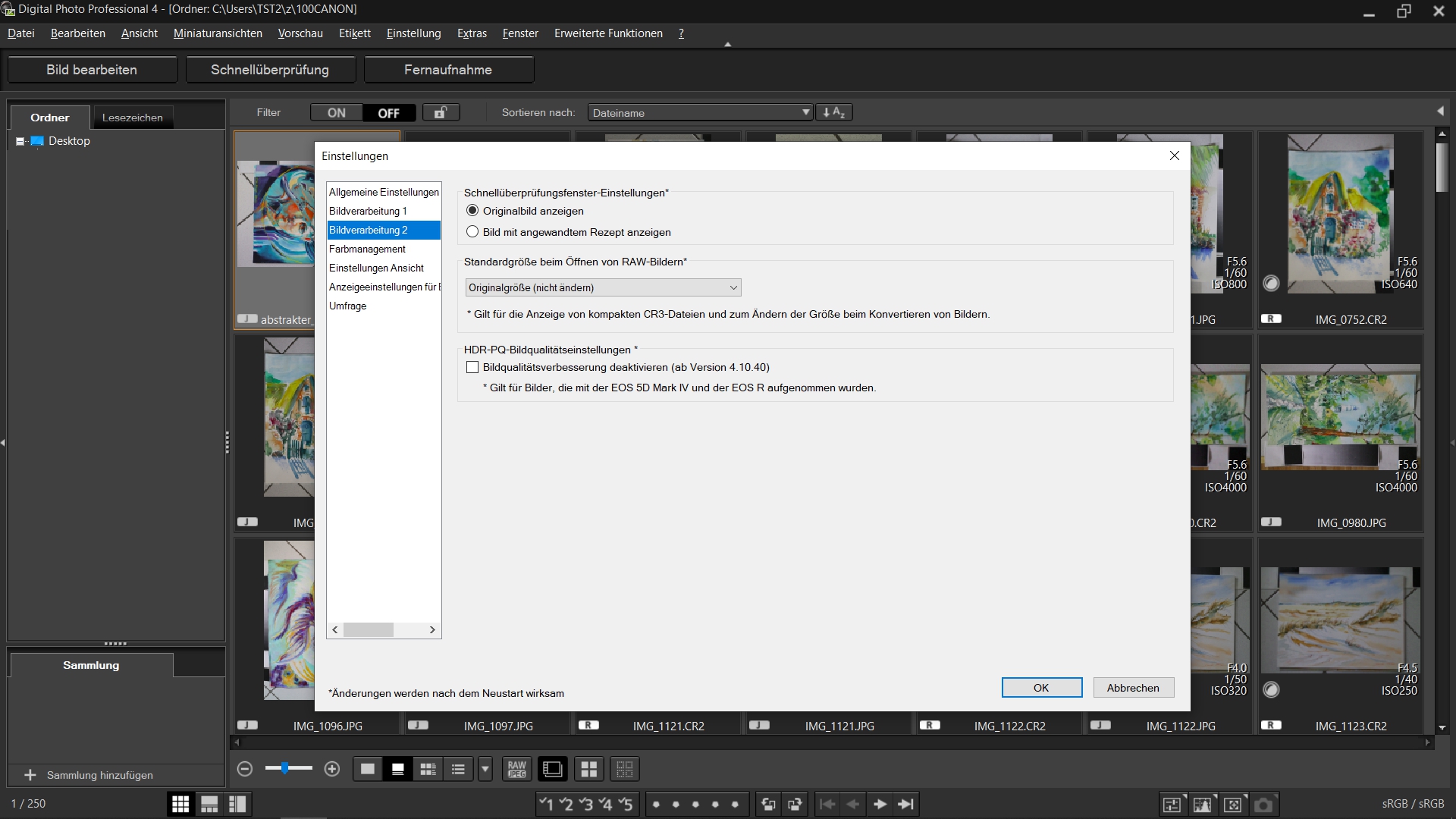
Task: Click OK in Einstellungen dialog
Action: click(x=1042, y=688)
